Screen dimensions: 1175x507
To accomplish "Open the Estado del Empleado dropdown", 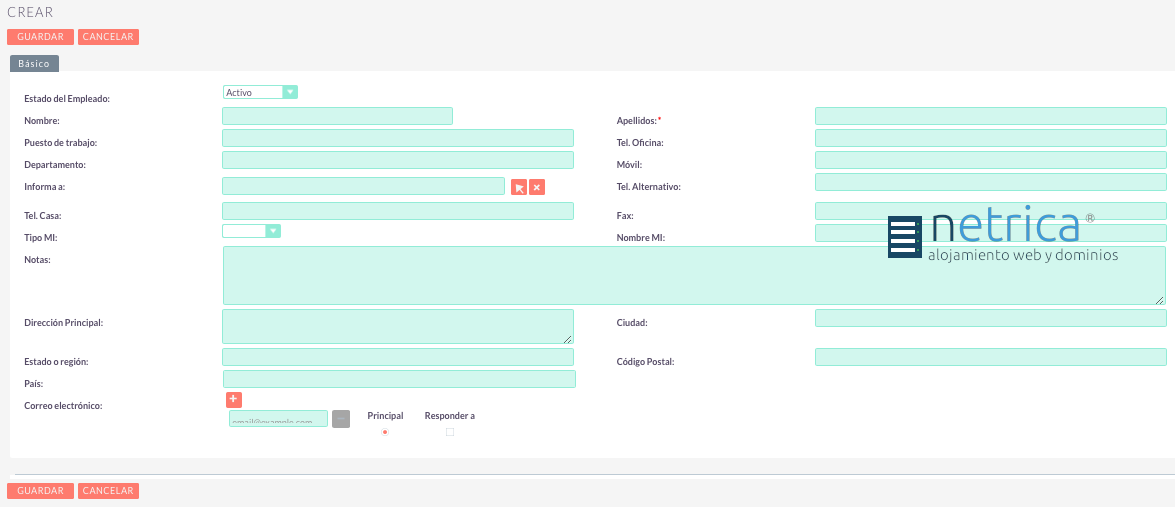I will tap(260, 92).
